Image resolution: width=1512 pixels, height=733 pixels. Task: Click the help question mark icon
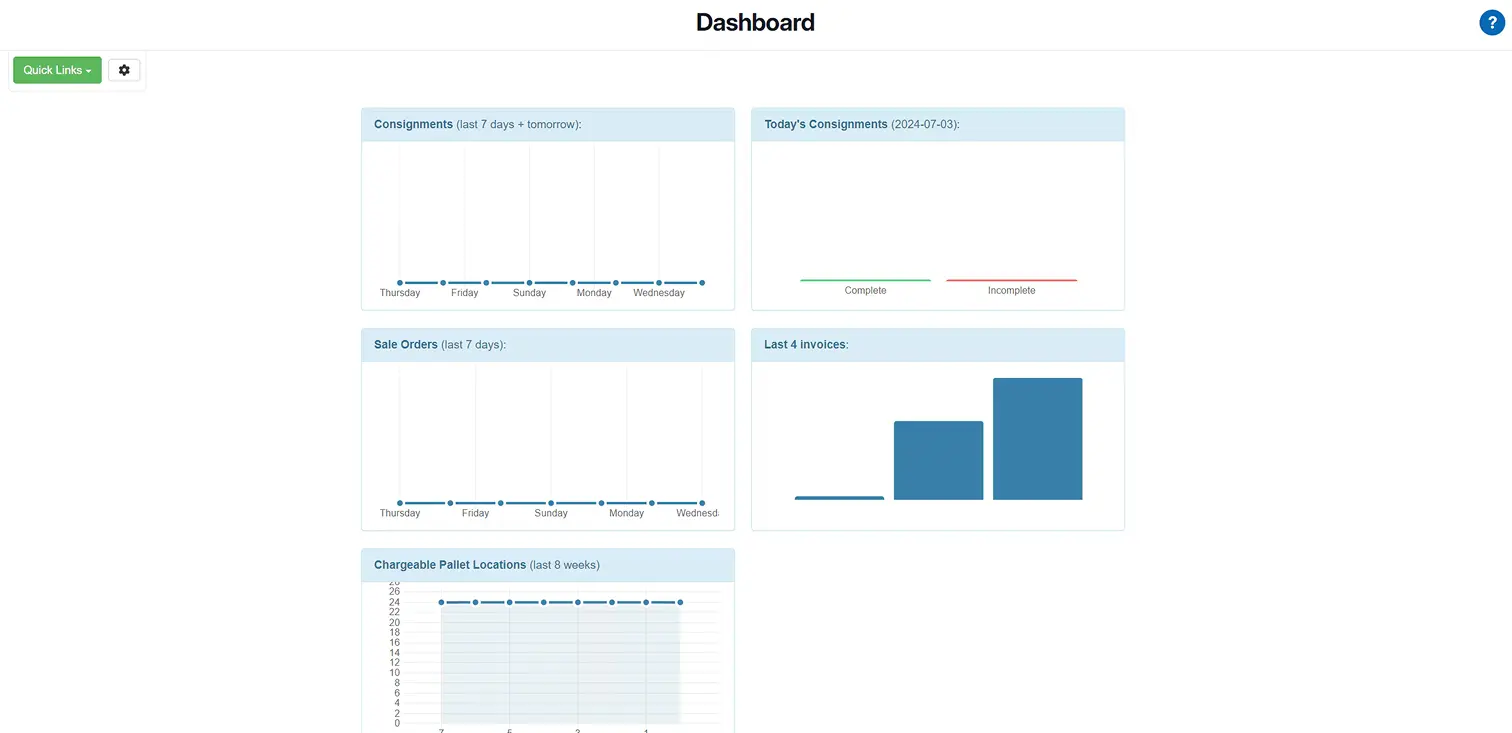(1492, 21)
